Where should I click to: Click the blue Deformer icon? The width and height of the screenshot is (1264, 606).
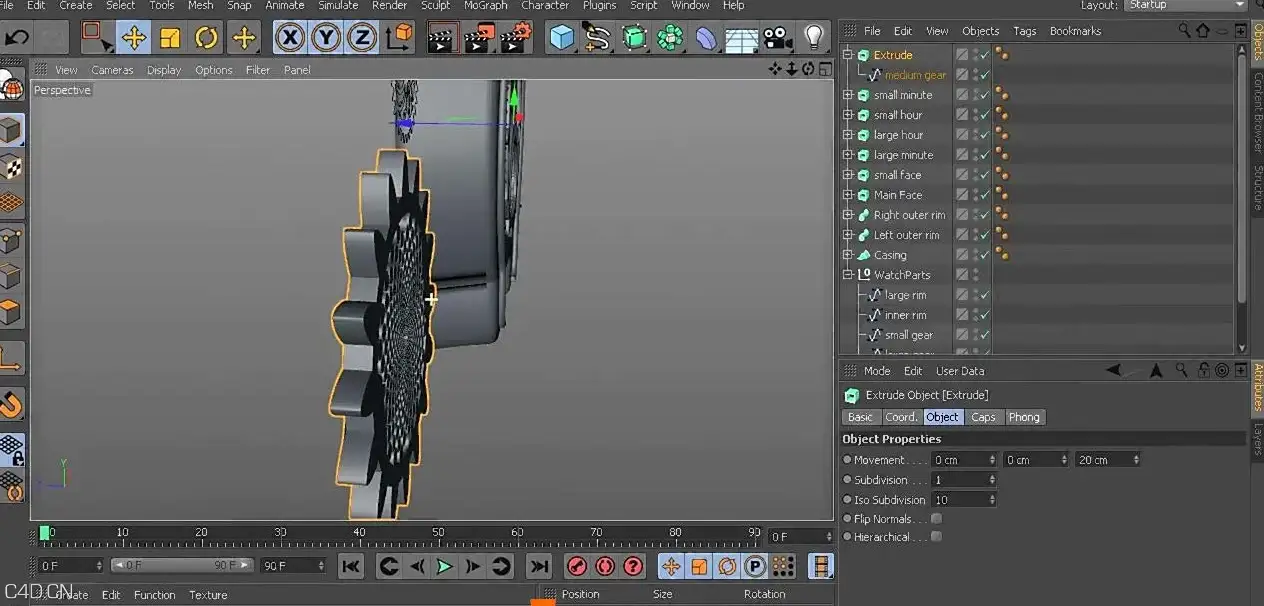(x=706, y=38)
